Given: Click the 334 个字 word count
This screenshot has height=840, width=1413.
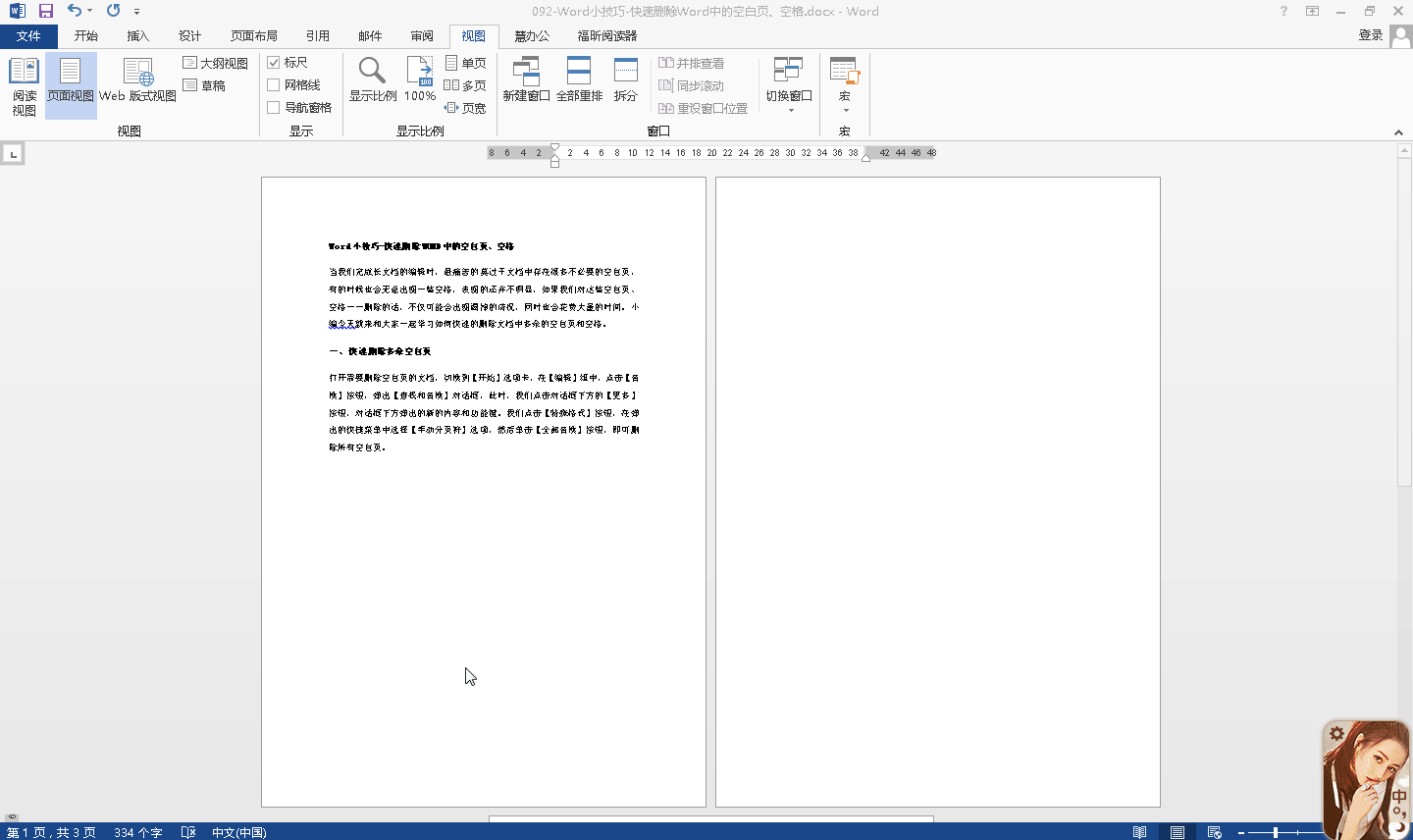Looking at the screenshot, I should (x=137, y=831).
